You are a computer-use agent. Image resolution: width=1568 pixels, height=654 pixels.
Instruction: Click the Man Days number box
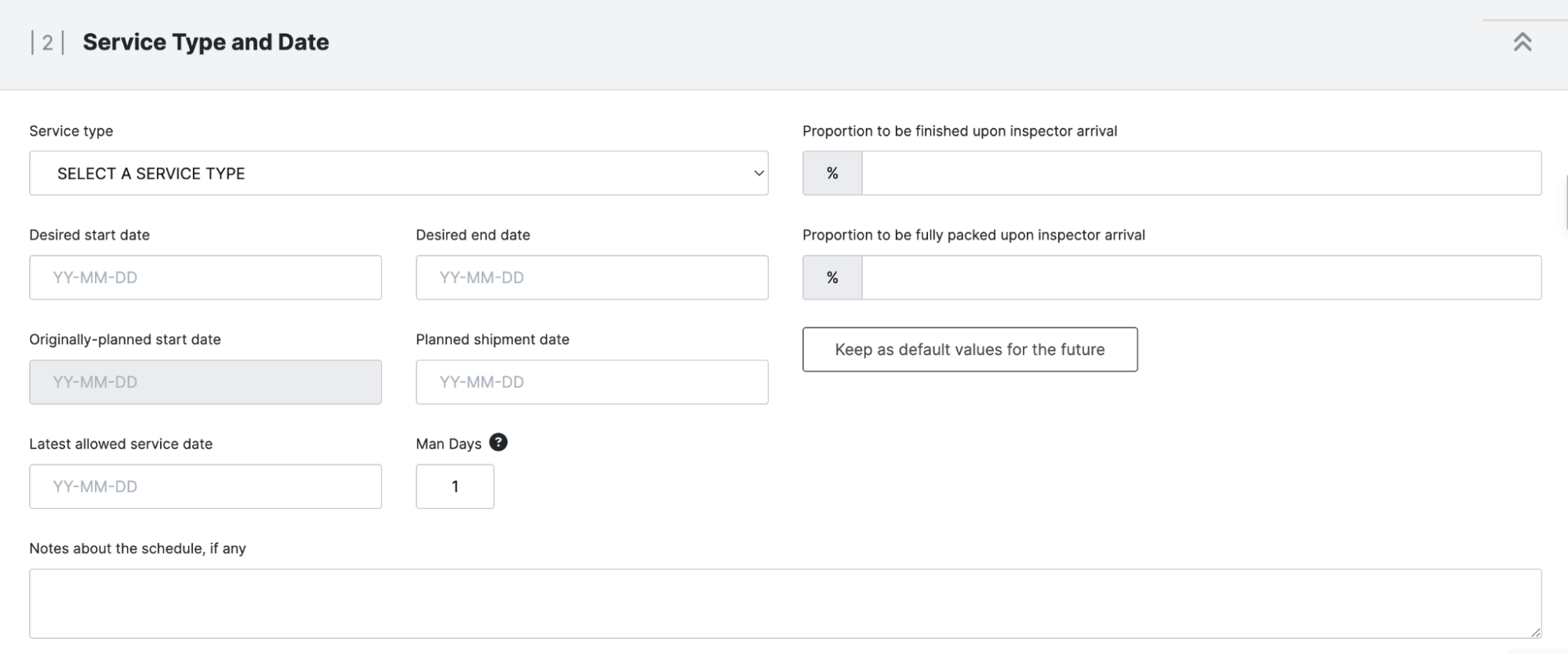pos(455,486)
